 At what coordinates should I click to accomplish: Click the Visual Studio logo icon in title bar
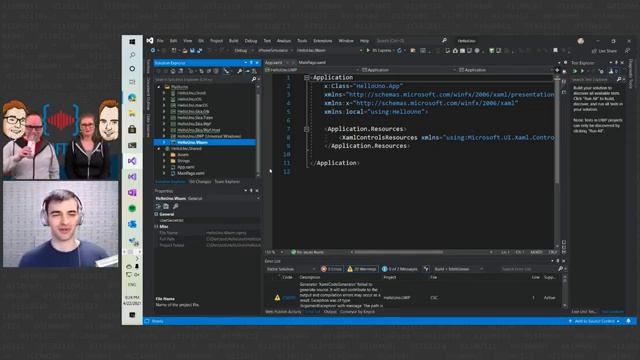tap(150, 41)
